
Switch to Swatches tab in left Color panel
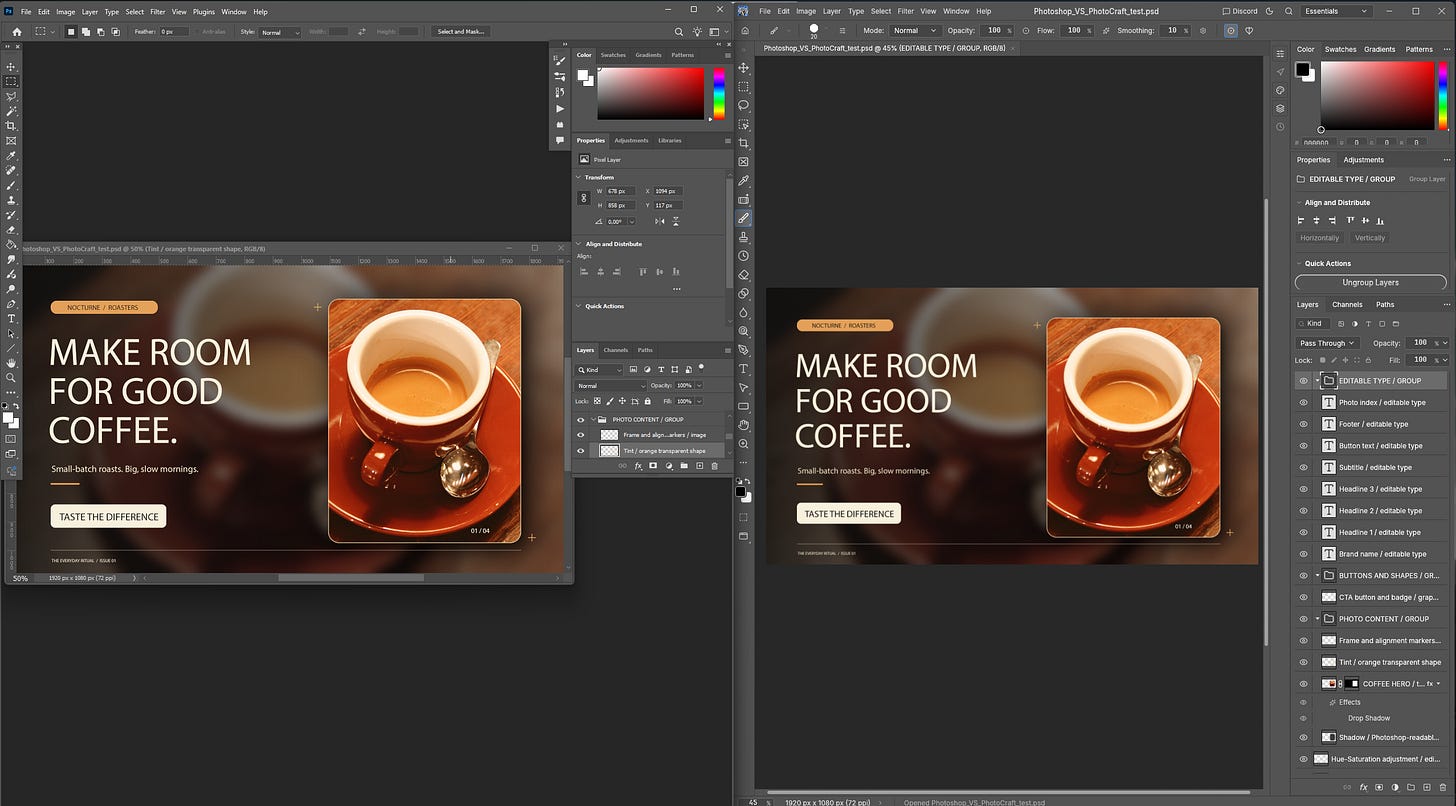613,55
